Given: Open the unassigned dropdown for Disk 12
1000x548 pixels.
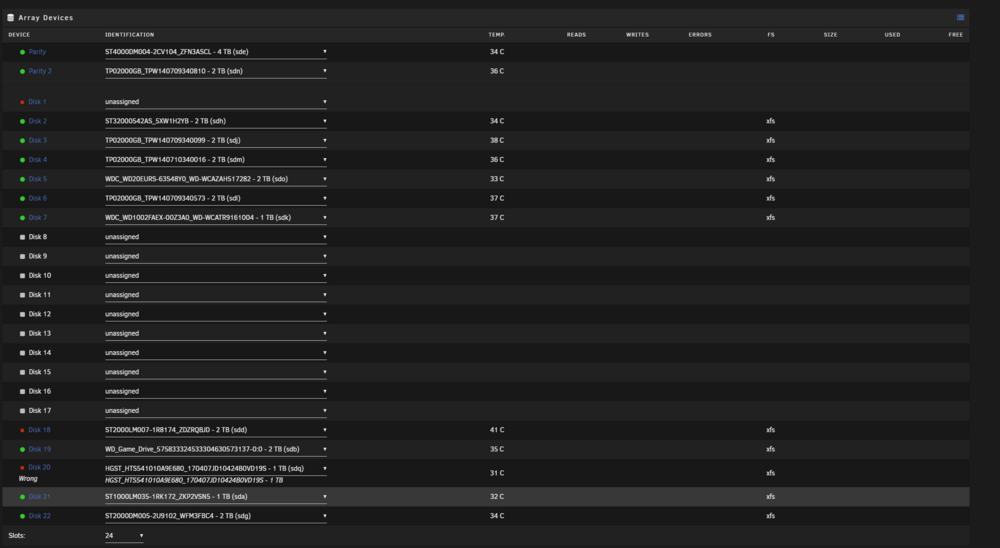Looking at the screenshot, I should (216, 315).
